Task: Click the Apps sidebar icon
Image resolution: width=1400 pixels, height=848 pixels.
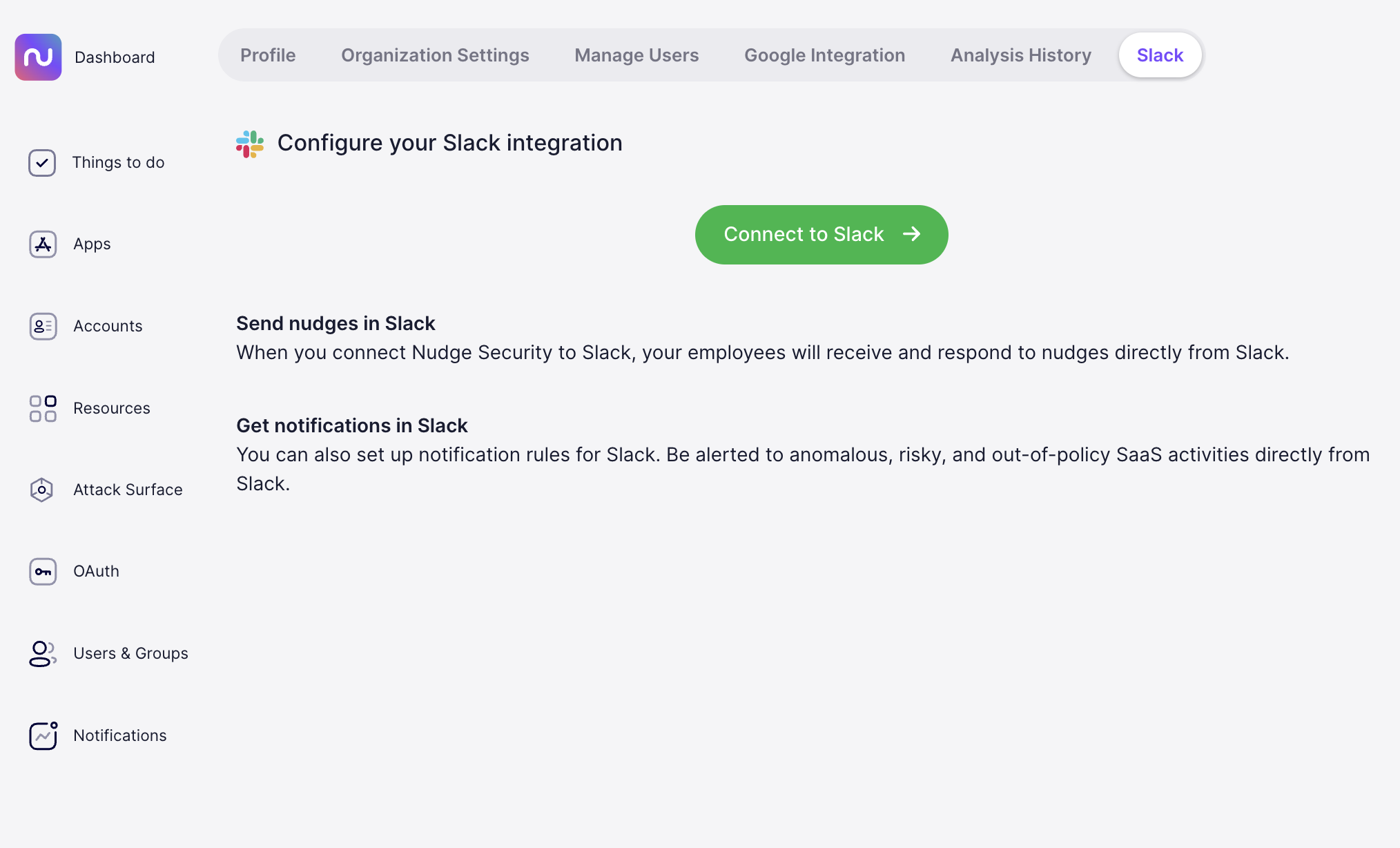Action: click(43, 244)
